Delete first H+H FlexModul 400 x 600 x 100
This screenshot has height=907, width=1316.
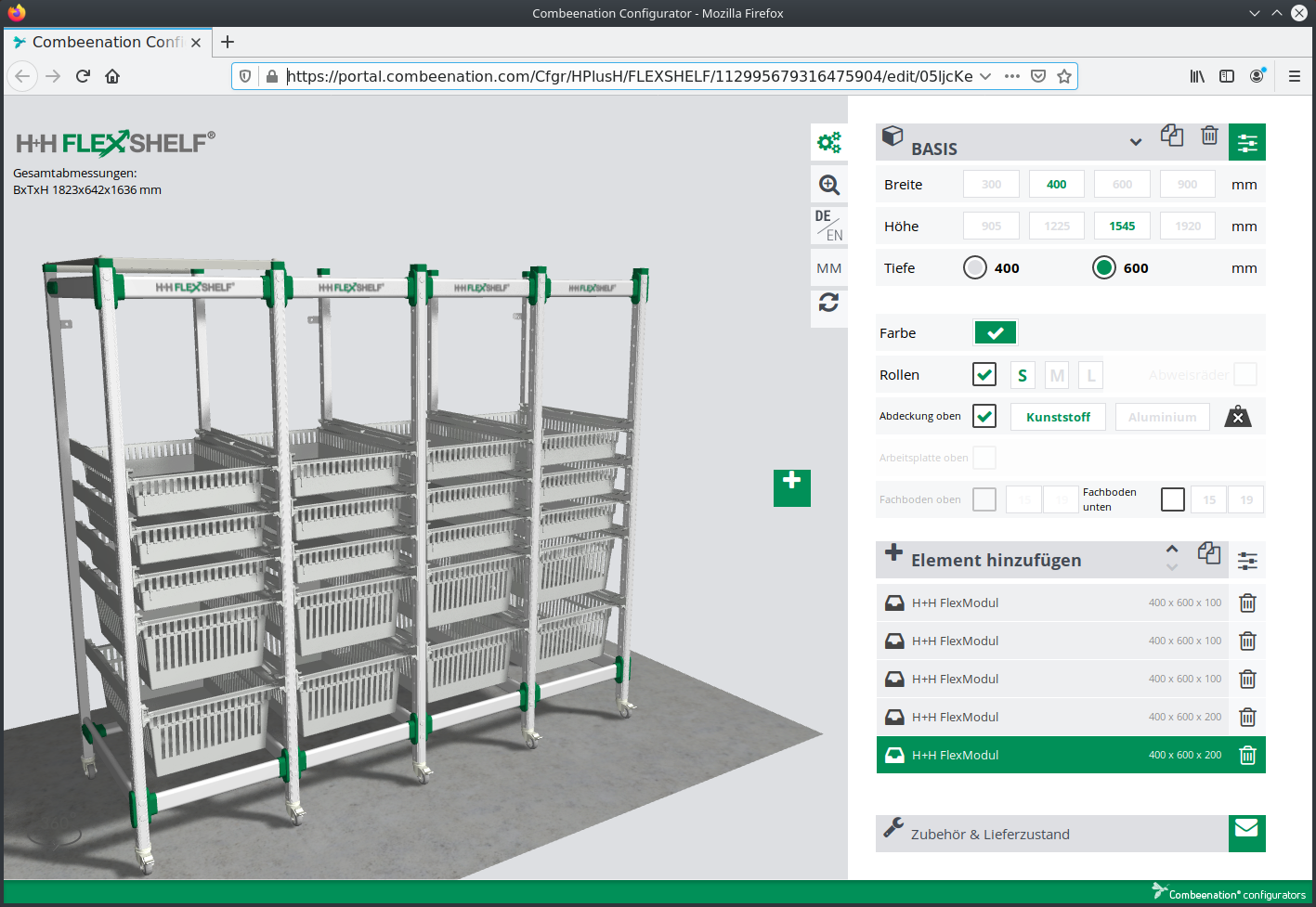(x=1247, y=603)
